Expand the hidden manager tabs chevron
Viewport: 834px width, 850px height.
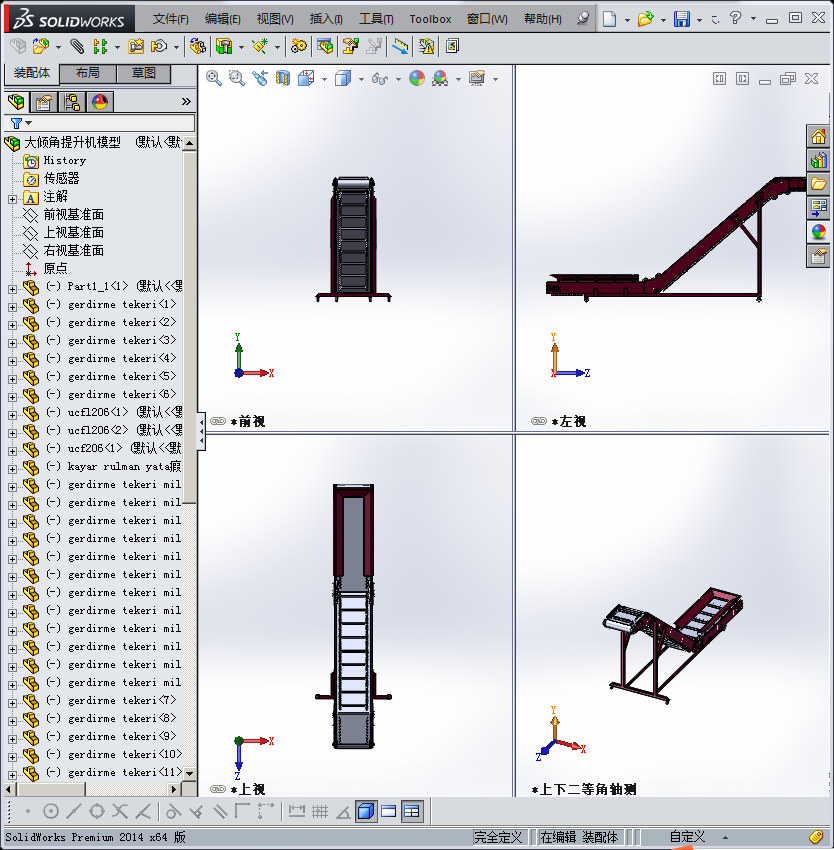(186, 101)
